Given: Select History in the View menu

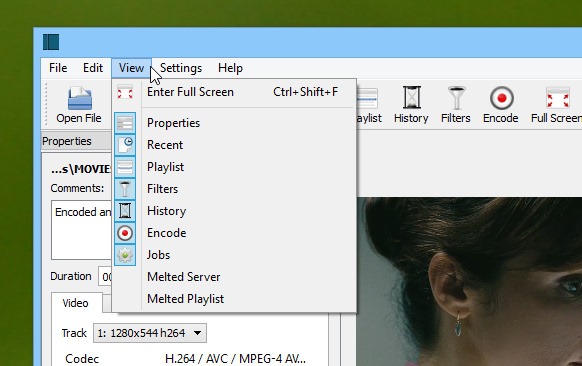Looking at the screenshot, I should pyautogui.click(x=234, y=211).
